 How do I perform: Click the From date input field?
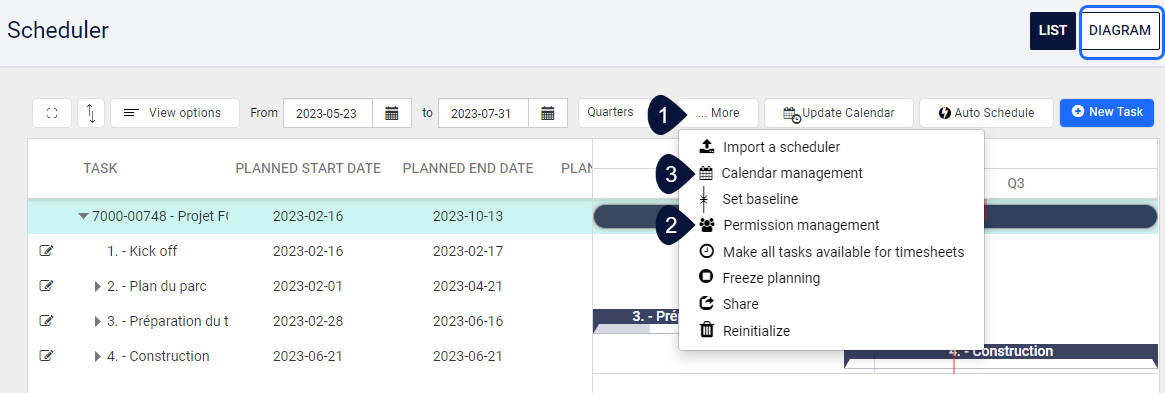coord(328,113)
